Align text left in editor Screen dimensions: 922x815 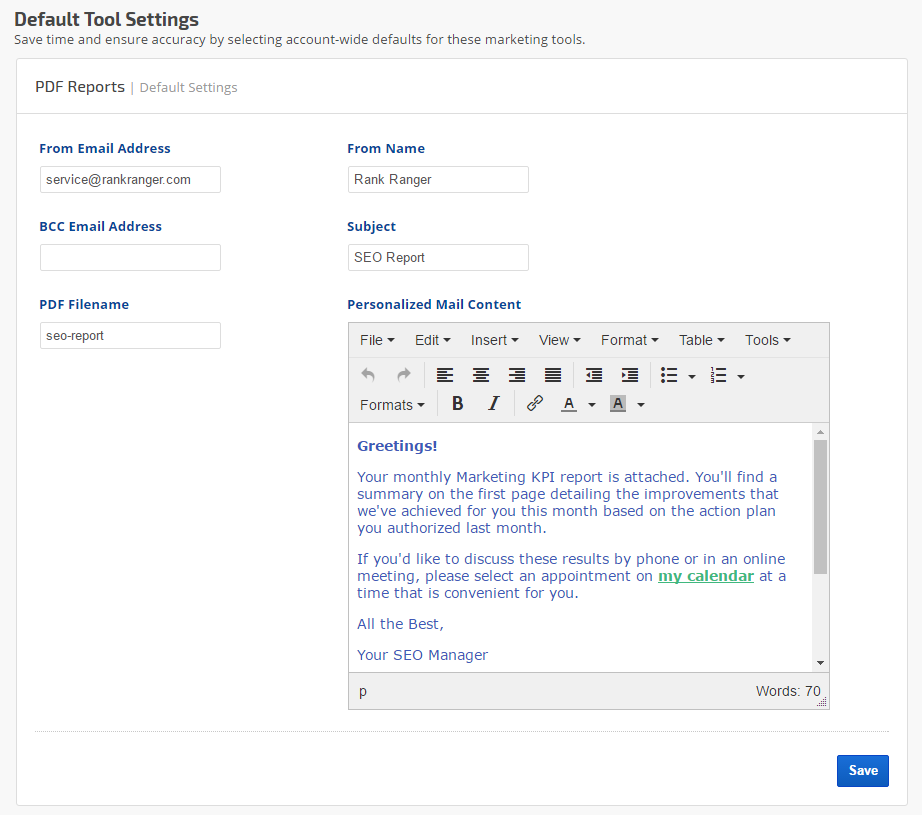coord(445,375)
